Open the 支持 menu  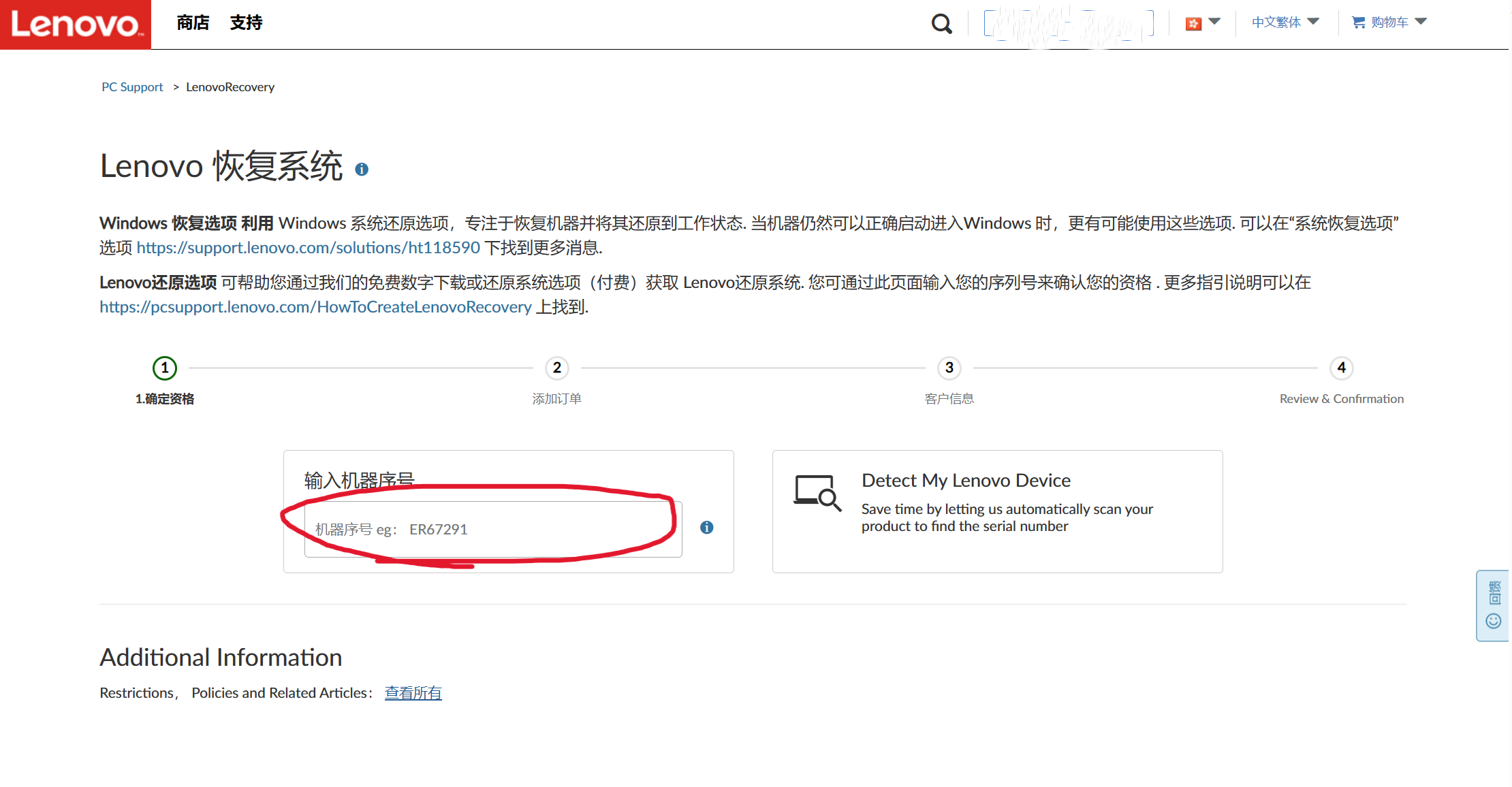pyautogui.click(x=246, y=23)
